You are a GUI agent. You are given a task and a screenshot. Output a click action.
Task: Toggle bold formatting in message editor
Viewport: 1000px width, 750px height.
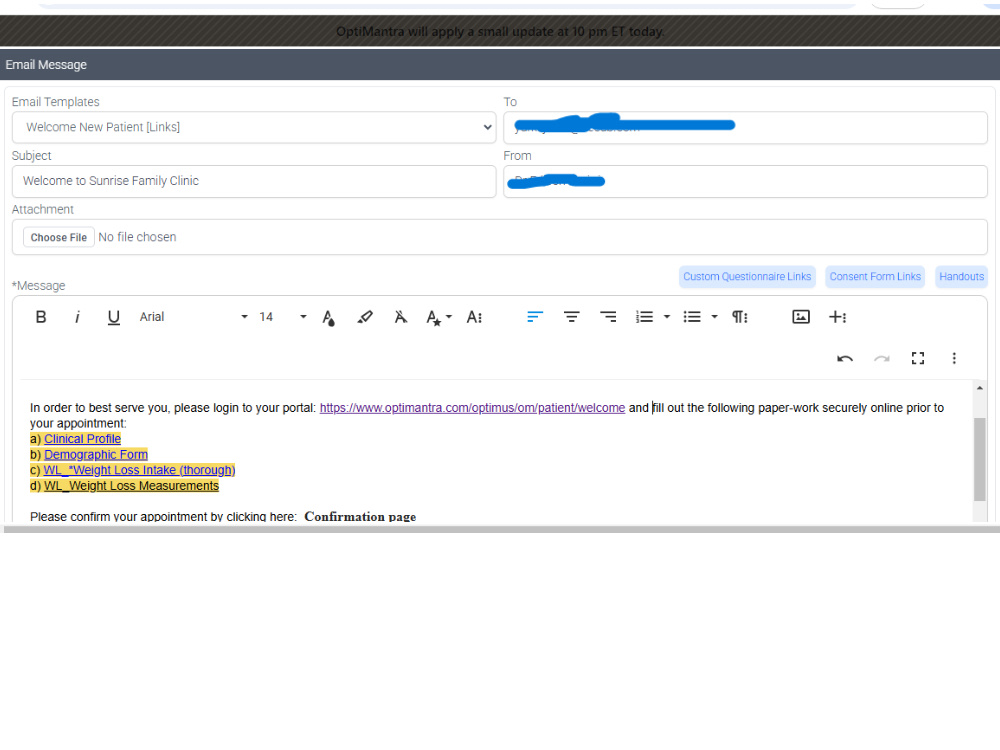pos(41,317)
